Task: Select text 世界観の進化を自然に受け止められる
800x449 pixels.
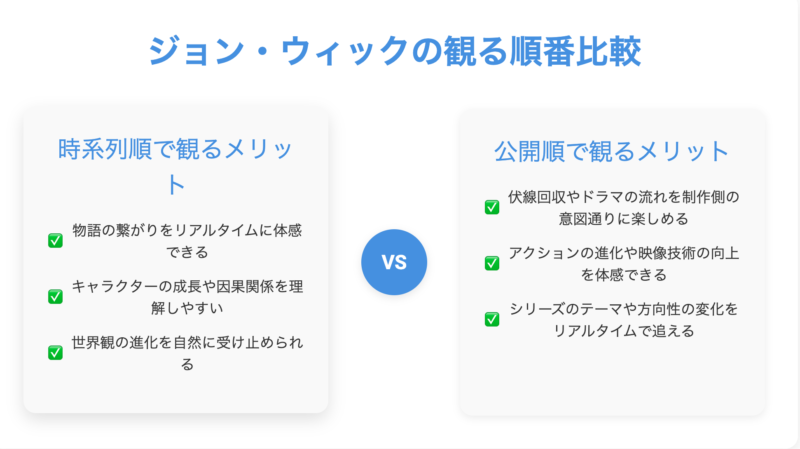Action: click(x=187, y=353)
